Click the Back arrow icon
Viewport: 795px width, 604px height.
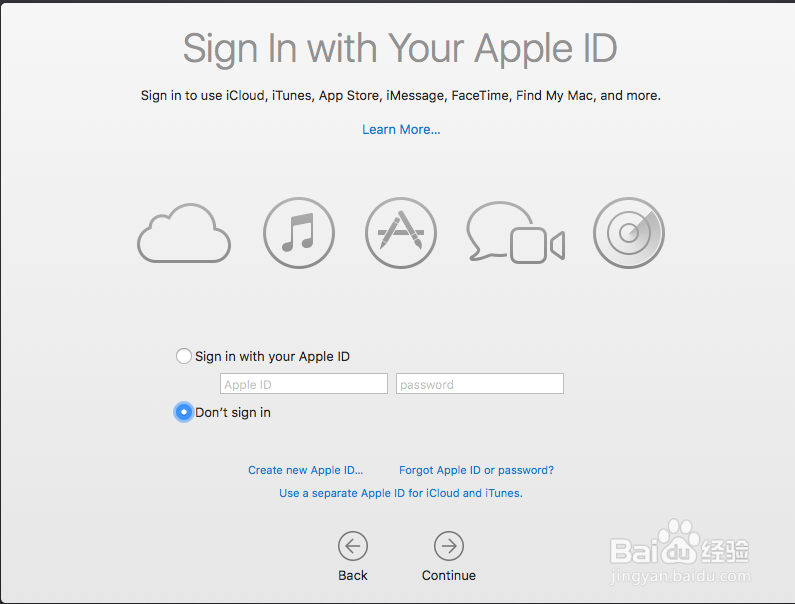click(x=353, y=546)
